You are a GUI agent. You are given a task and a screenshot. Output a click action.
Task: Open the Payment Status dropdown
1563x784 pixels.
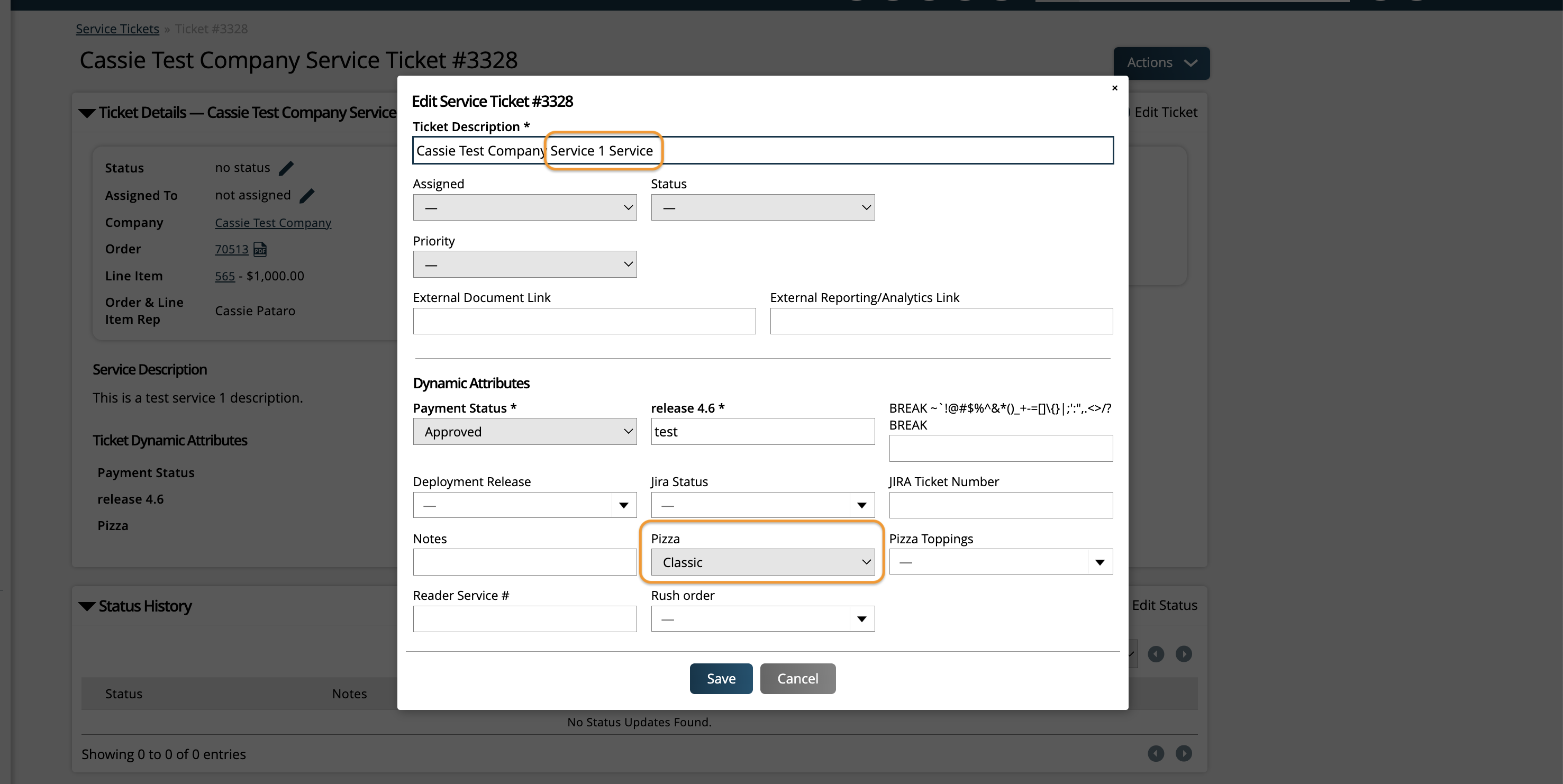click(x=524, y=432)
